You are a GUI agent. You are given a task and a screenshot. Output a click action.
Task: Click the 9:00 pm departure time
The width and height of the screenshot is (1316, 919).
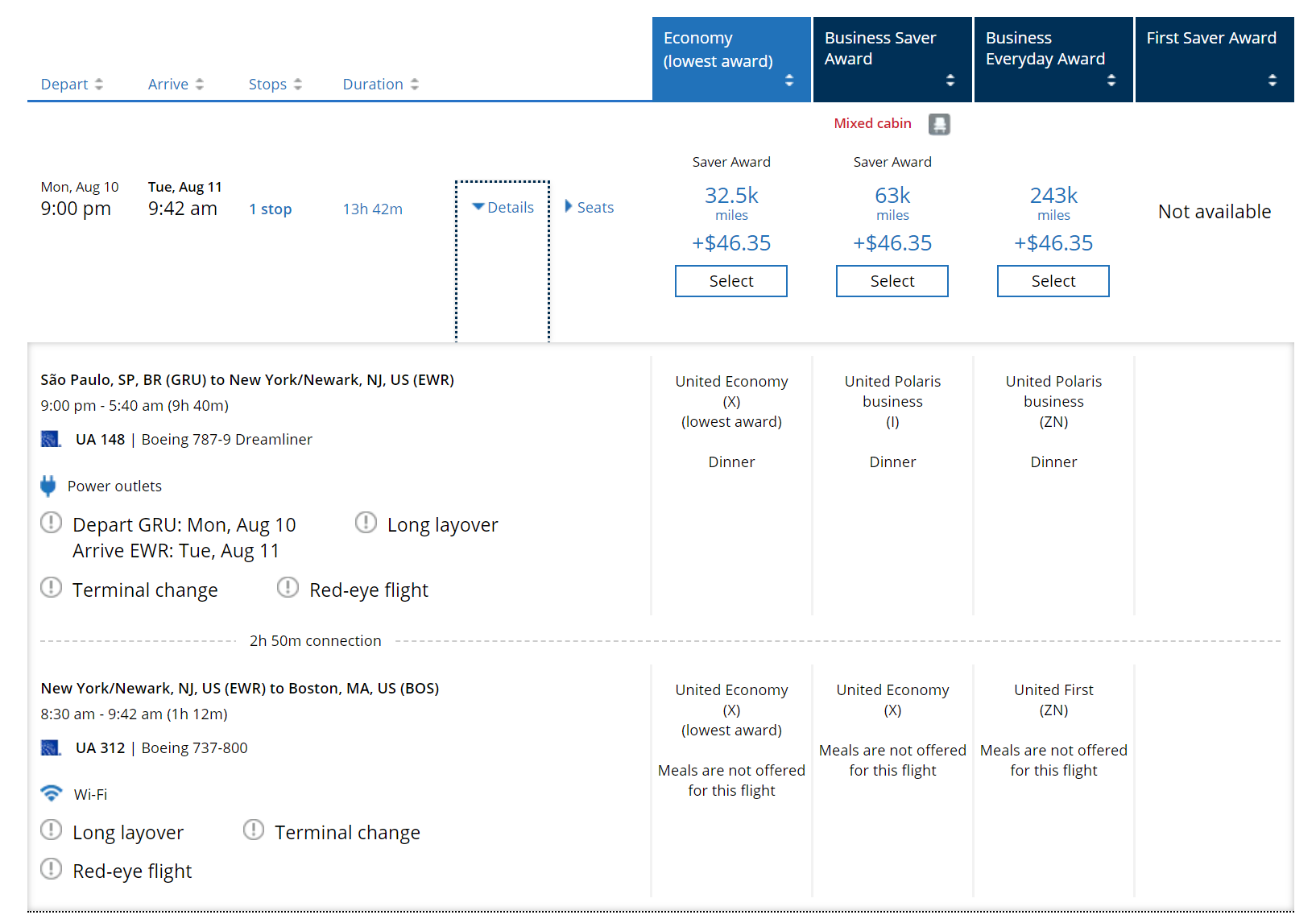[76, 209]
